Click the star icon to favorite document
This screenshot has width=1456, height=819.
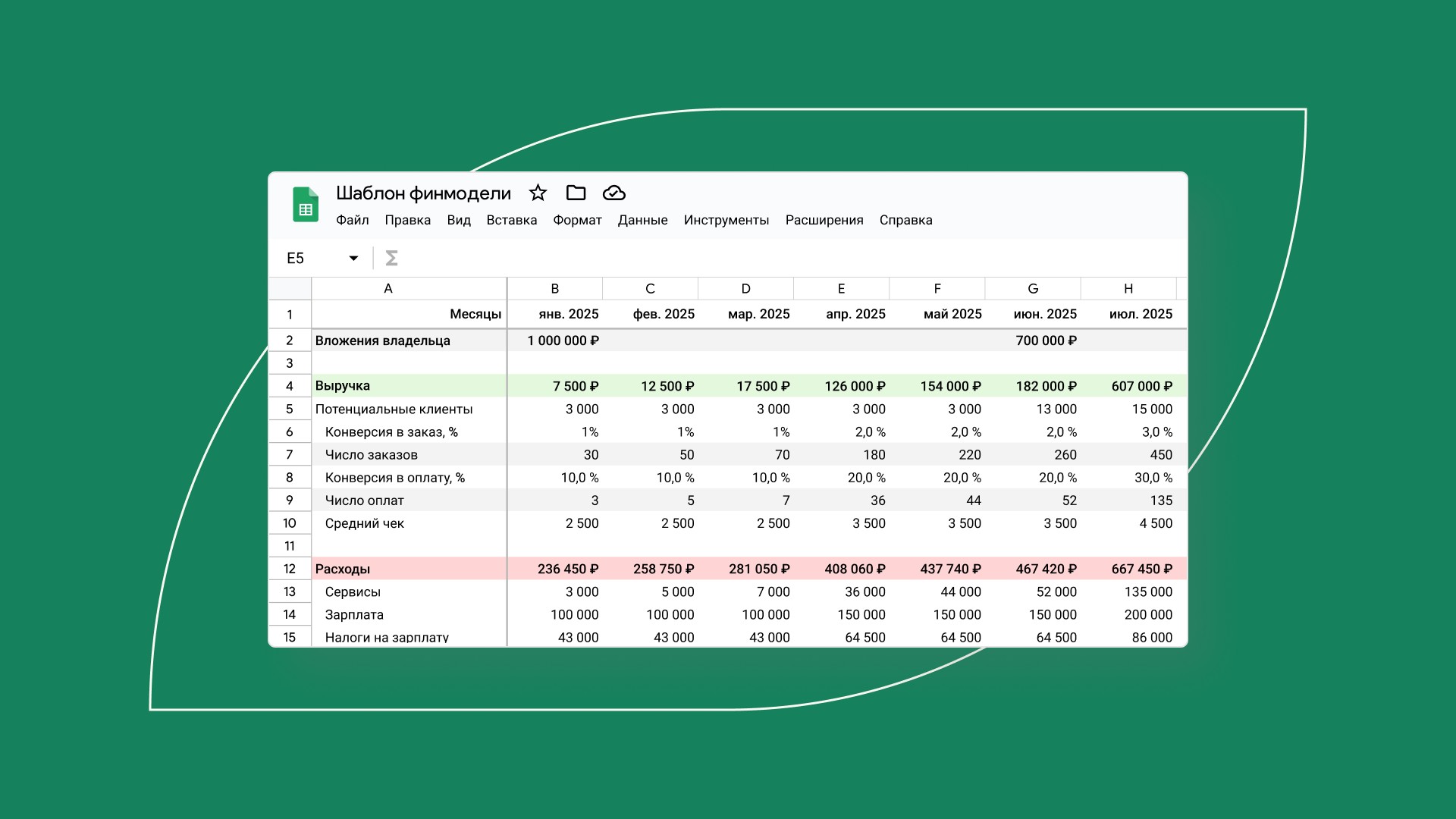click(x=538, y=193)
